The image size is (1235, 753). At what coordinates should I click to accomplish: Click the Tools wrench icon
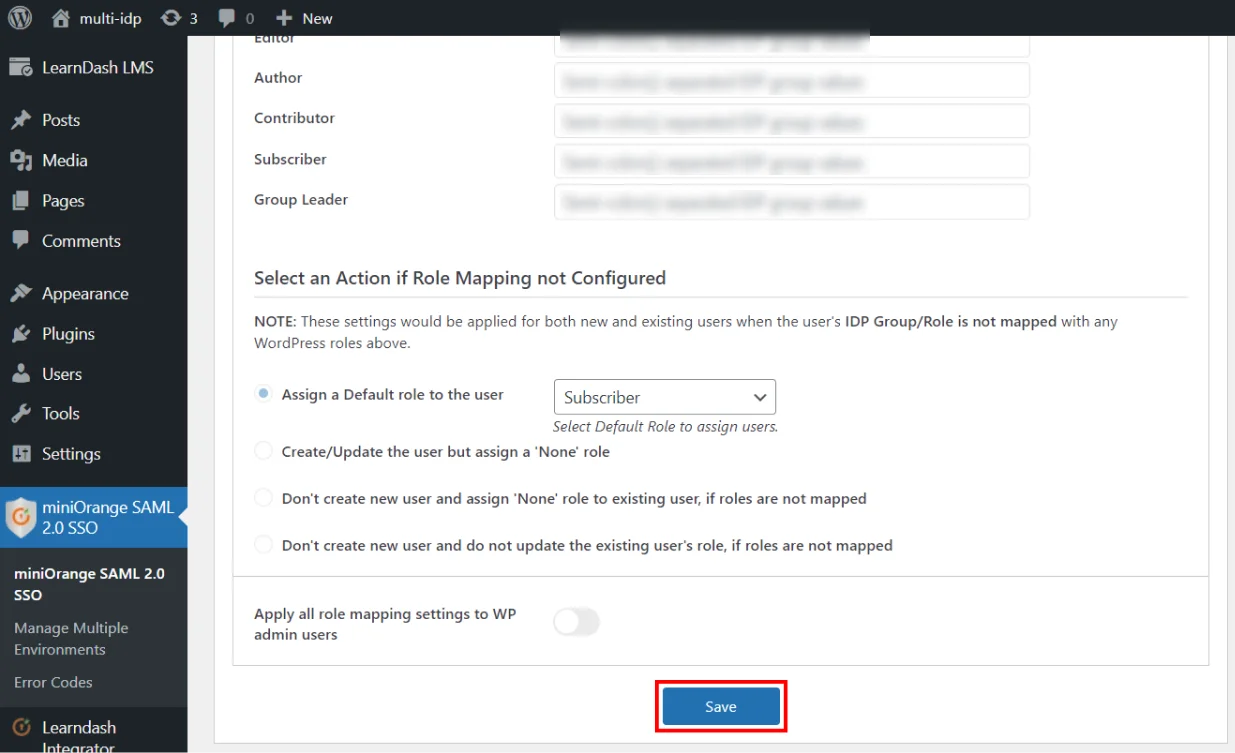tap(21, 414)
